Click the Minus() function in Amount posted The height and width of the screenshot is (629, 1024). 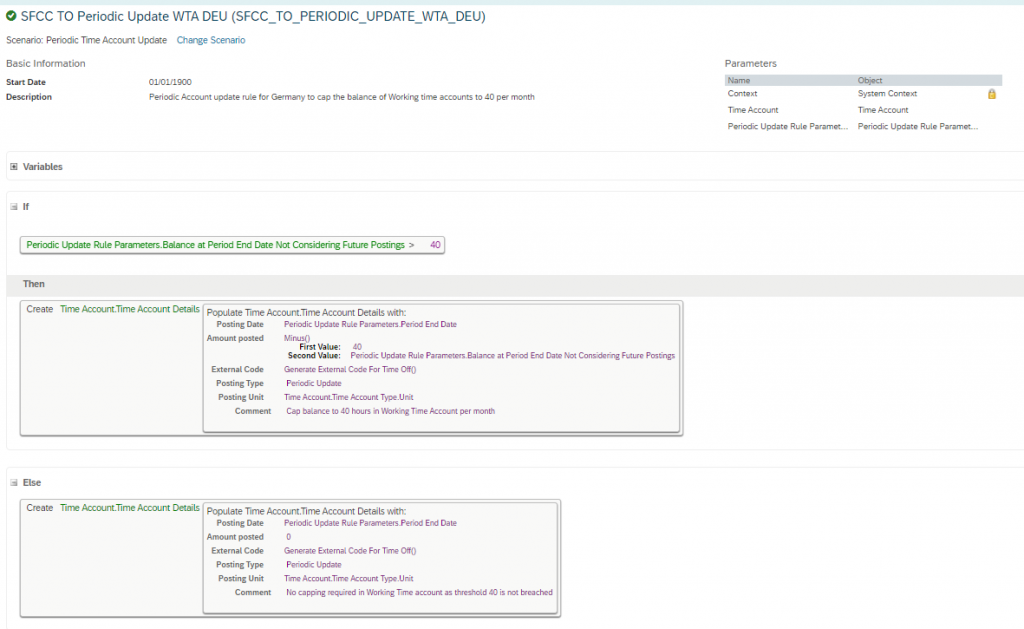pyautogui.click(x=297, y=338)
